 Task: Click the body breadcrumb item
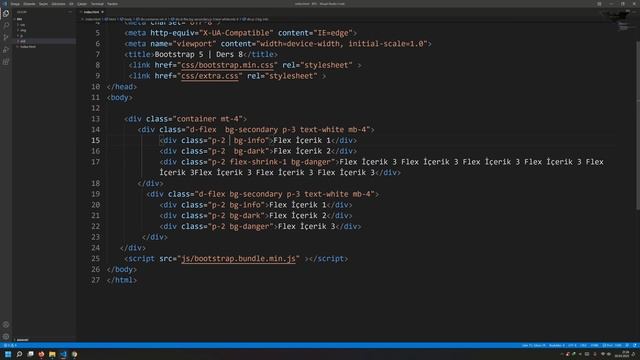[126, 19]
